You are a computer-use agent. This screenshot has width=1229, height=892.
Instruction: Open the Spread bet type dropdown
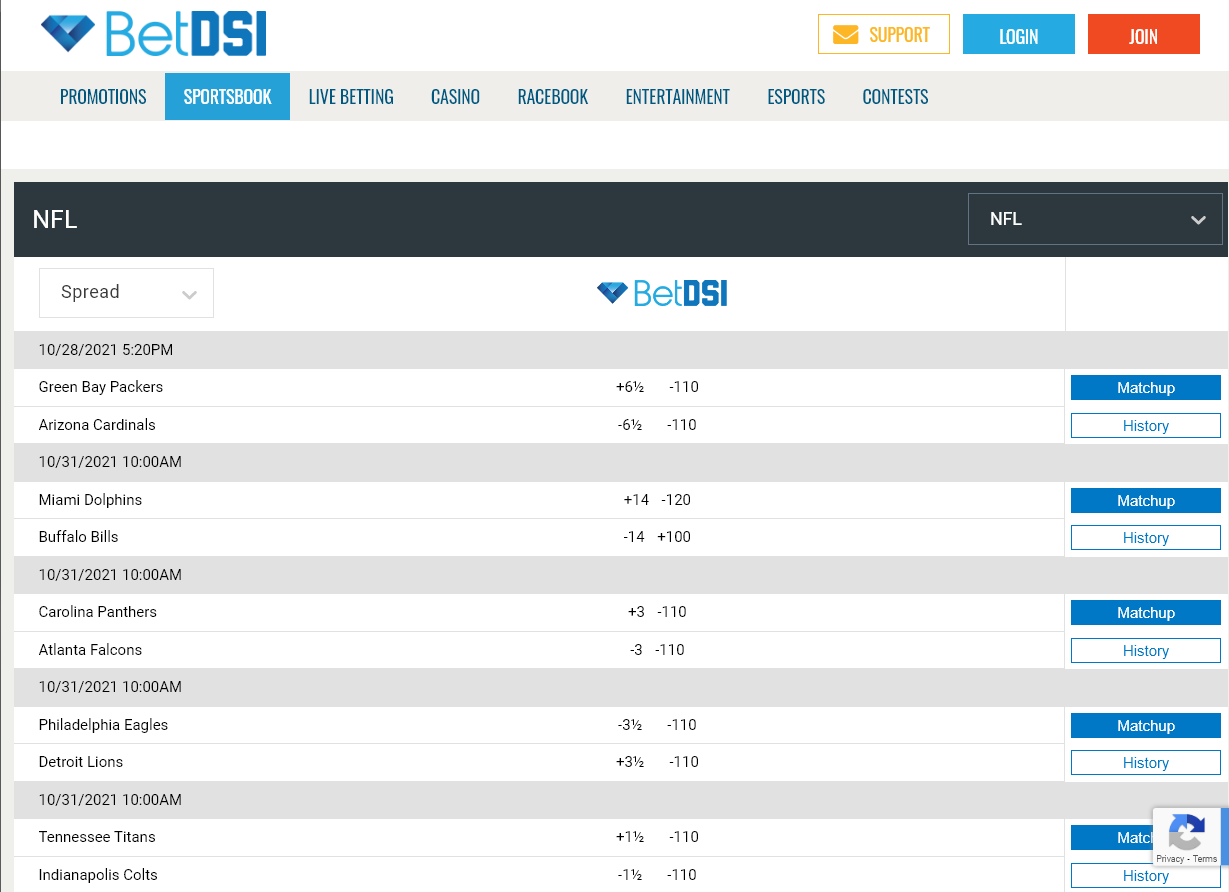(126, 293)
